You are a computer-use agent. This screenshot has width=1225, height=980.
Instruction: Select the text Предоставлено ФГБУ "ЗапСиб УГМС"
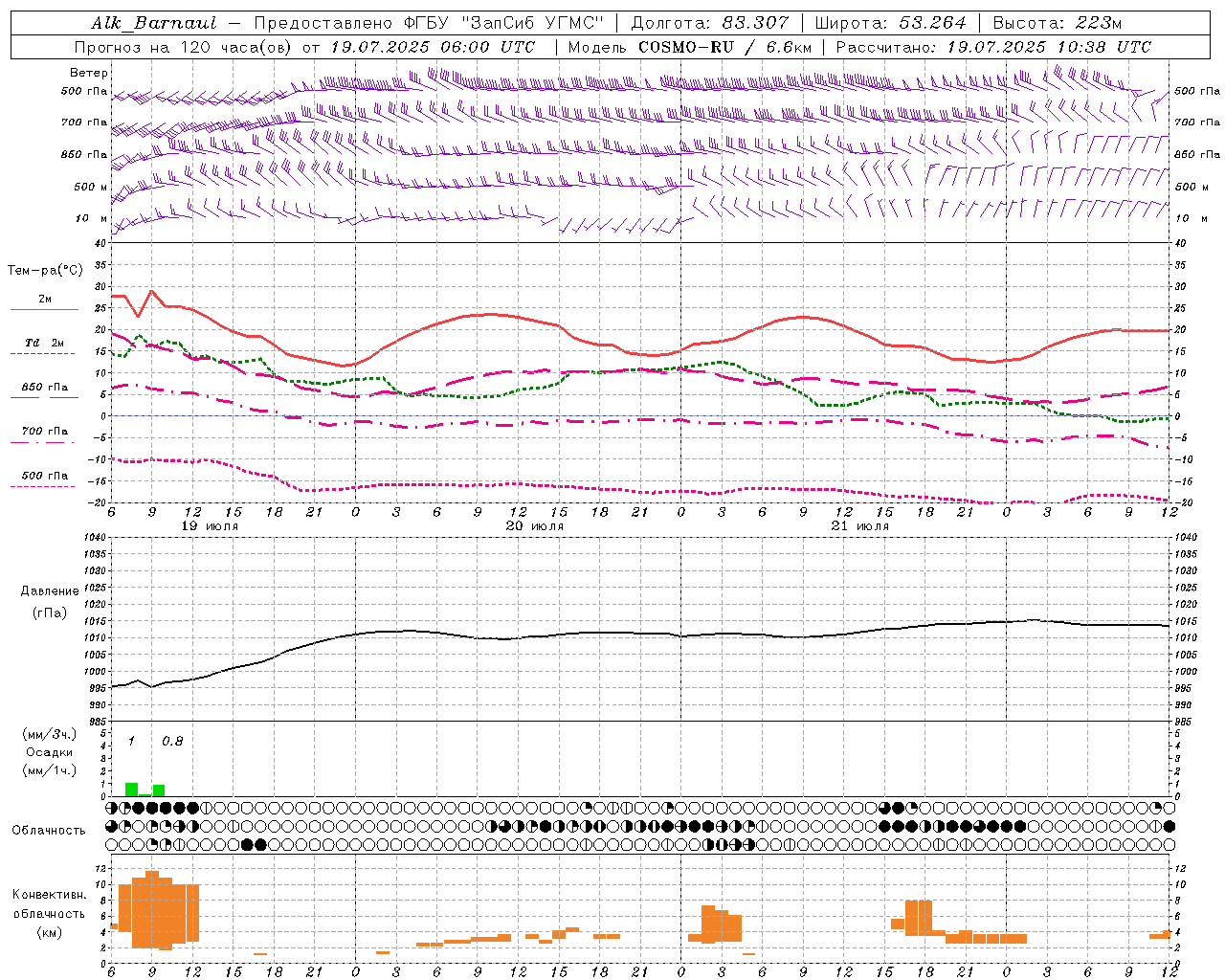coord(429,22)
